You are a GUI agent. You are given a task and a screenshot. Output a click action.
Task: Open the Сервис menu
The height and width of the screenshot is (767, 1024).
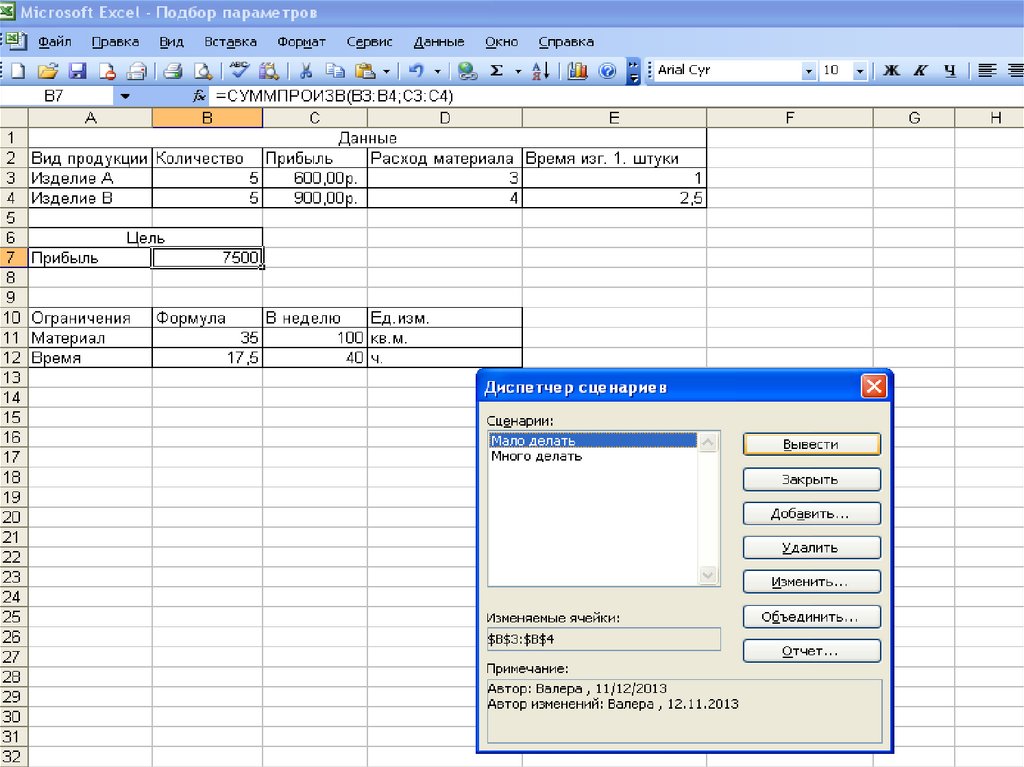tap(369, 42)
